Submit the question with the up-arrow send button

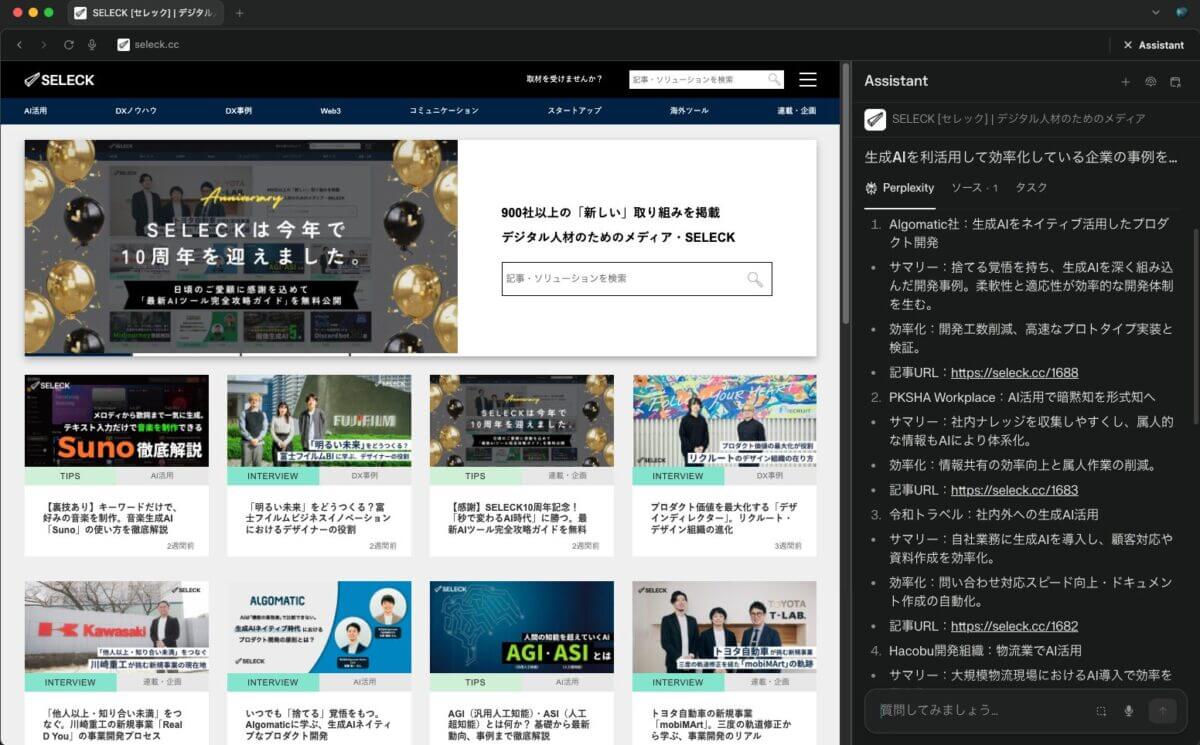coord(1161,711)
